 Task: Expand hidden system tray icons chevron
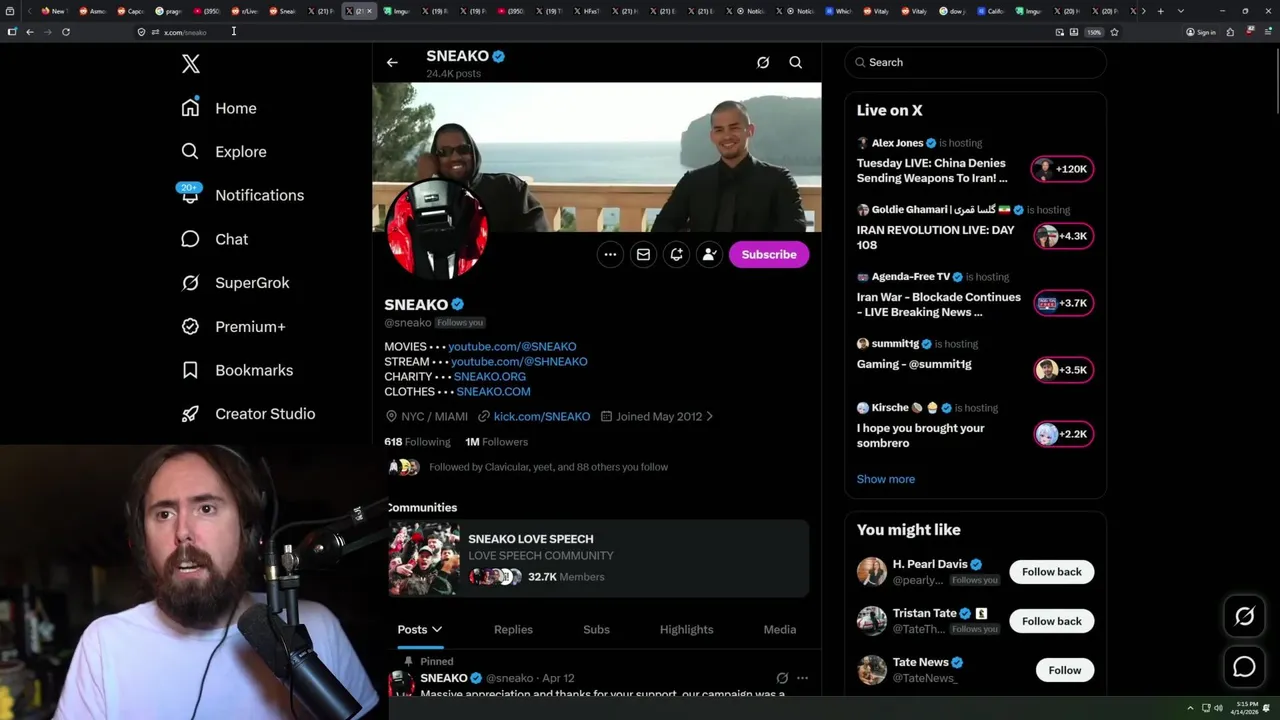point(1190,708)
